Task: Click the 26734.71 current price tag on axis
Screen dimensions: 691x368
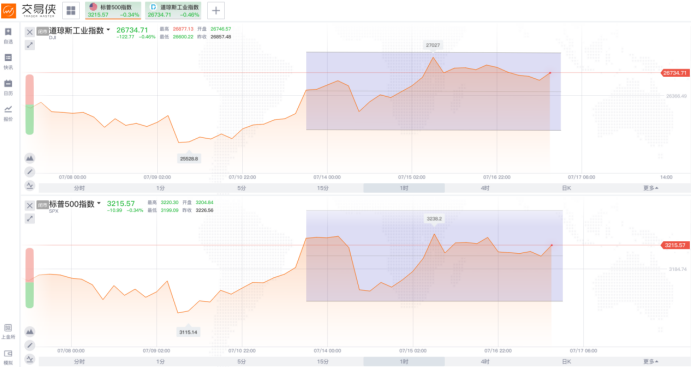Action: [675, 73]
